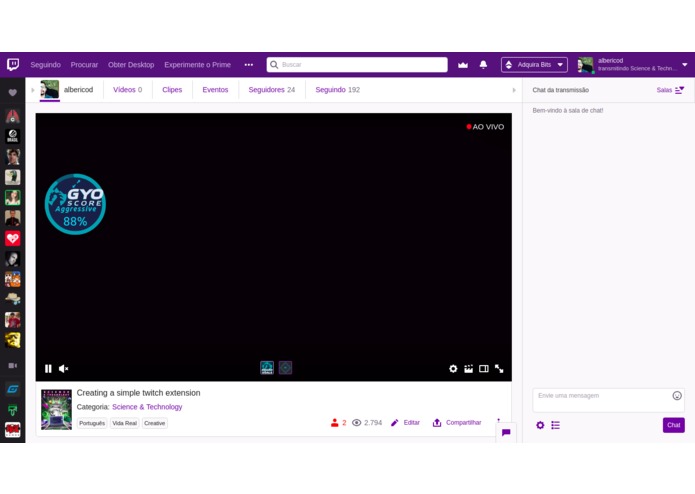Click the purple chat bubble icon below player

coord(506,432)
